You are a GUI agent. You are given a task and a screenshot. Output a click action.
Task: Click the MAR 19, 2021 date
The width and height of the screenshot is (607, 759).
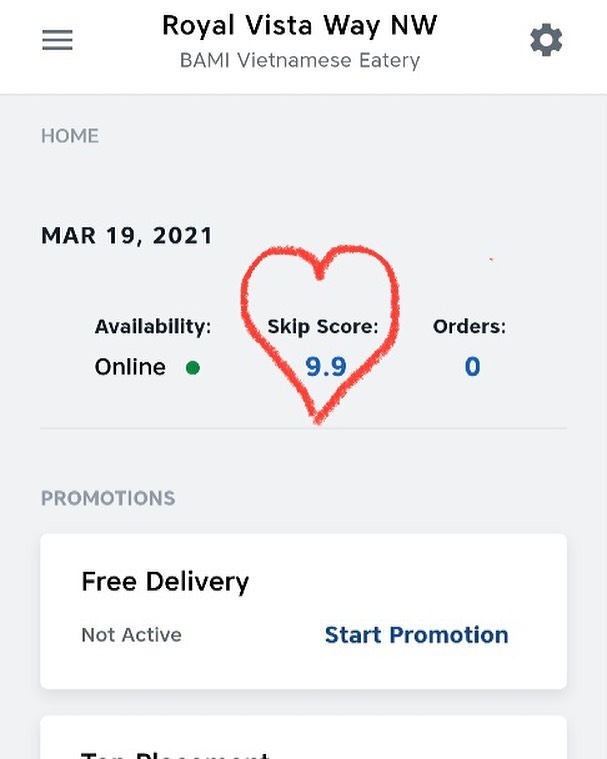(127, 236)
